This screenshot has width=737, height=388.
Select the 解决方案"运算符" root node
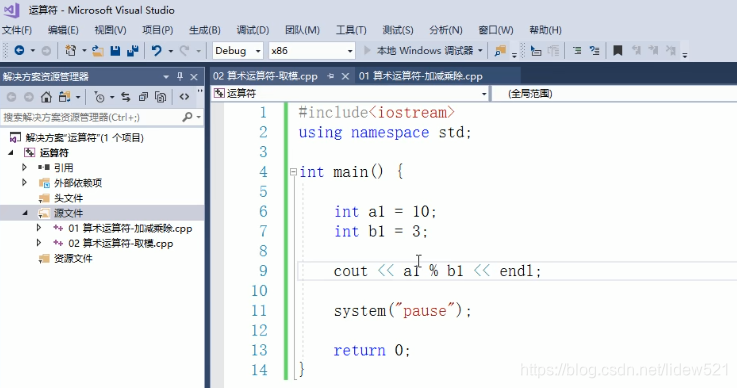[x=85, y=137]
